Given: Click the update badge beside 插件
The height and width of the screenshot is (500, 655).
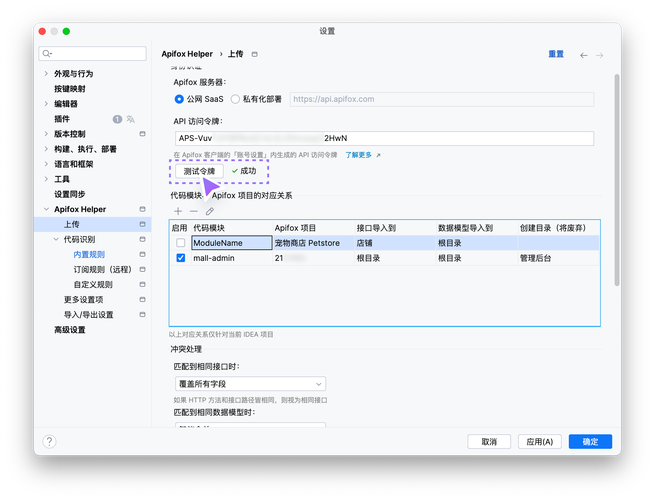Looking at the screenshot, I should [x=117, y=119].
